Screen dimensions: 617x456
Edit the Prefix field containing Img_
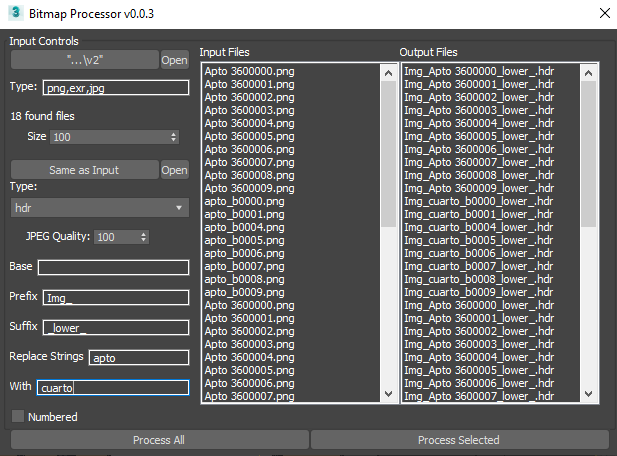pyautogui.click(x=116, y=297)
